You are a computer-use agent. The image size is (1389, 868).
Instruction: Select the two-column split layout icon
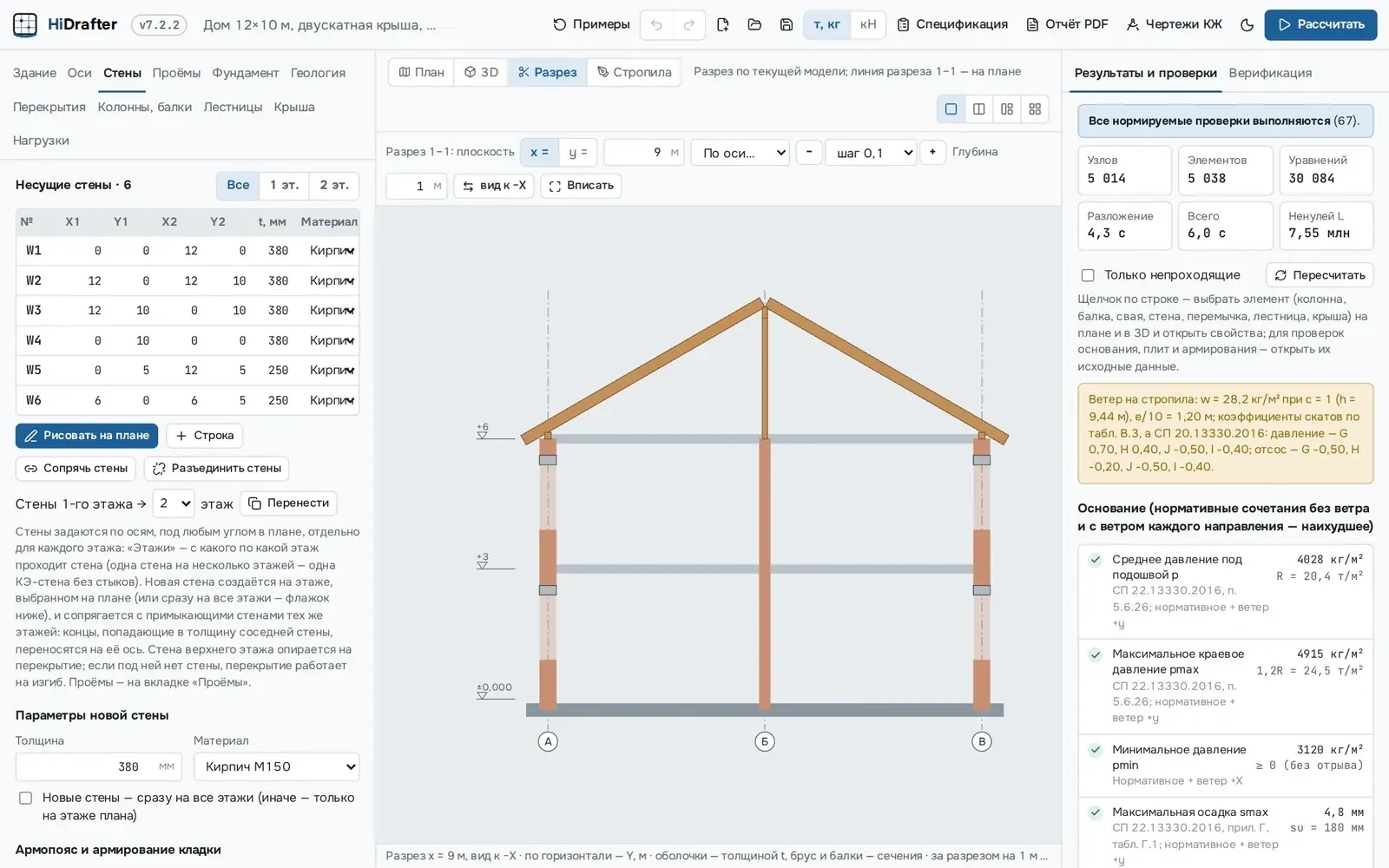[978, 108]
